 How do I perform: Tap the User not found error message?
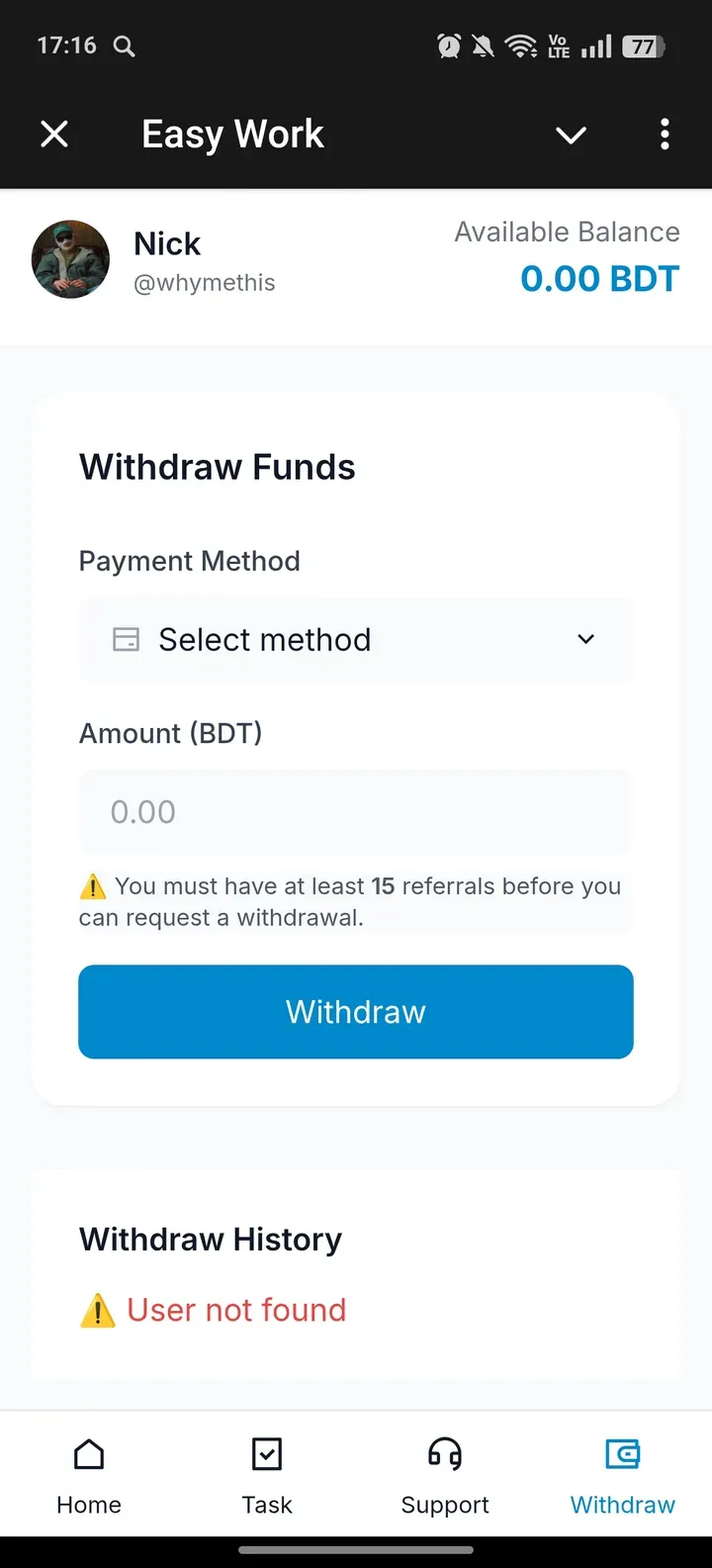(x=235, y=1309)
